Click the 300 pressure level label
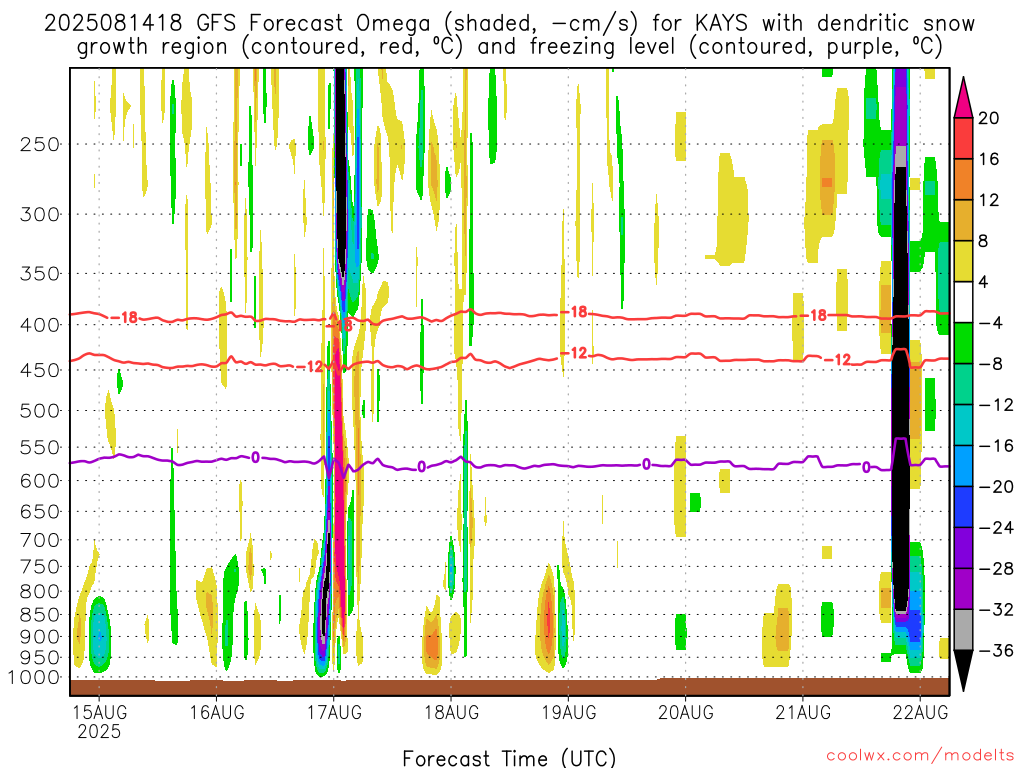The height and width of the screenshot is (768, 1024). (x=40, y=214)
